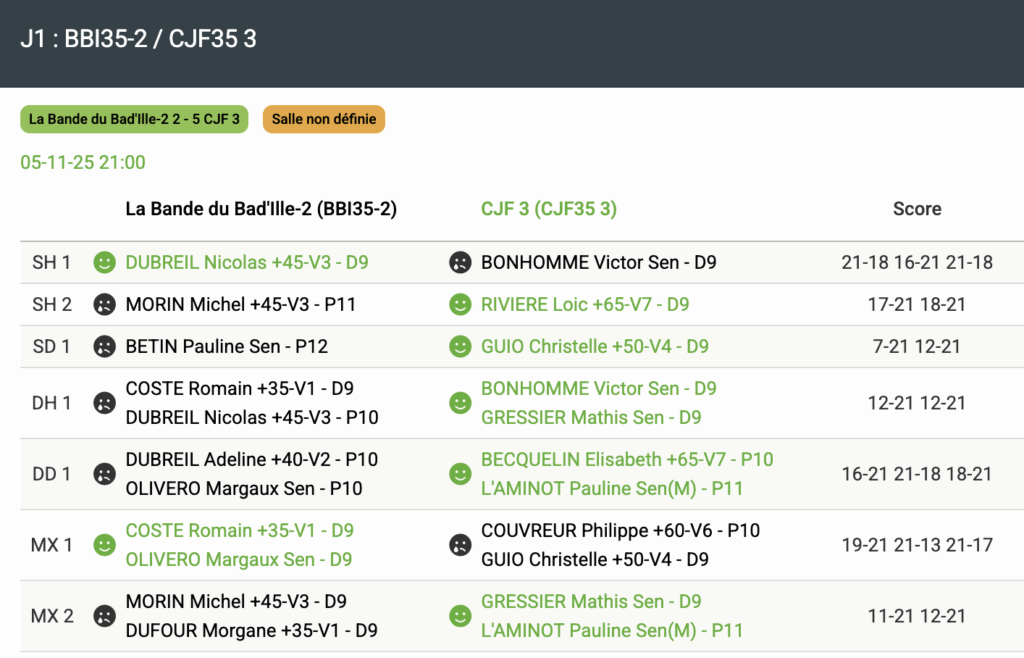Click green smiley in MX 2 row
This screenshot has height=658, width=1024.
pyautogui.click(x=460, y=616)
